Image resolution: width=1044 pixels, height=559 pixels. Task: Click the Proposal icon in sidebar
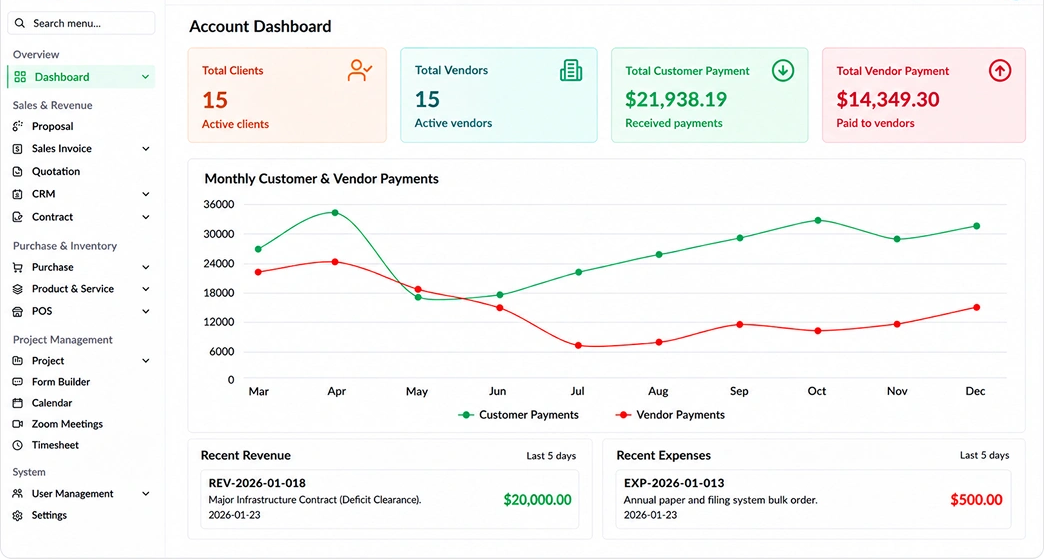click(x=18, y=126)
